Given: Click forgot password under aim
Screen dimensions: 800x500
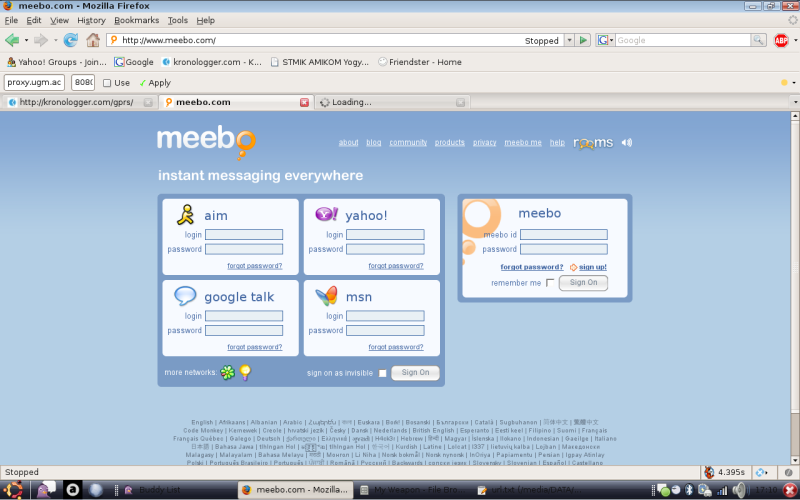Looking at the screenshot, I should click(x=255, y=266).
